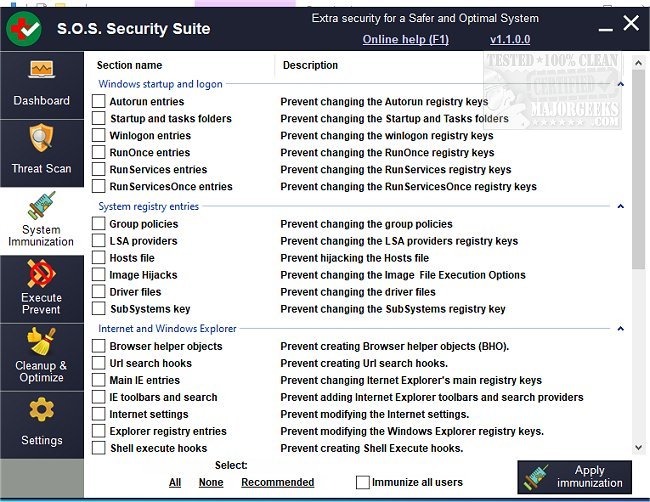Collapse the Internet and Windows Explorer section
Image resolution: width=650 pixels, height=502 pixels.
coord(621,328)
